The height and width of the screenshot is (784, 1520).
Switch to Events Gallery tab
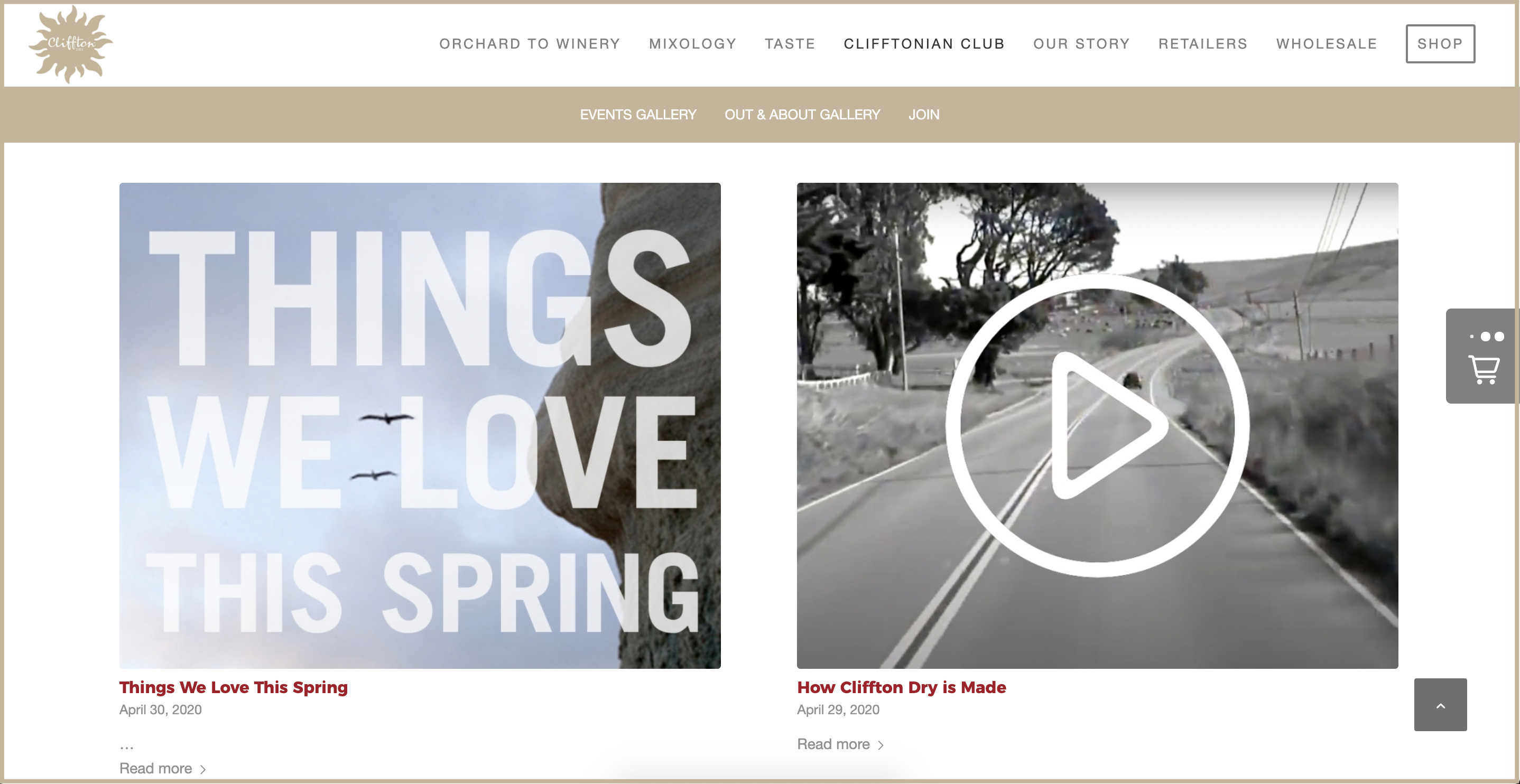pyautogui.click(x=638, y=115)
